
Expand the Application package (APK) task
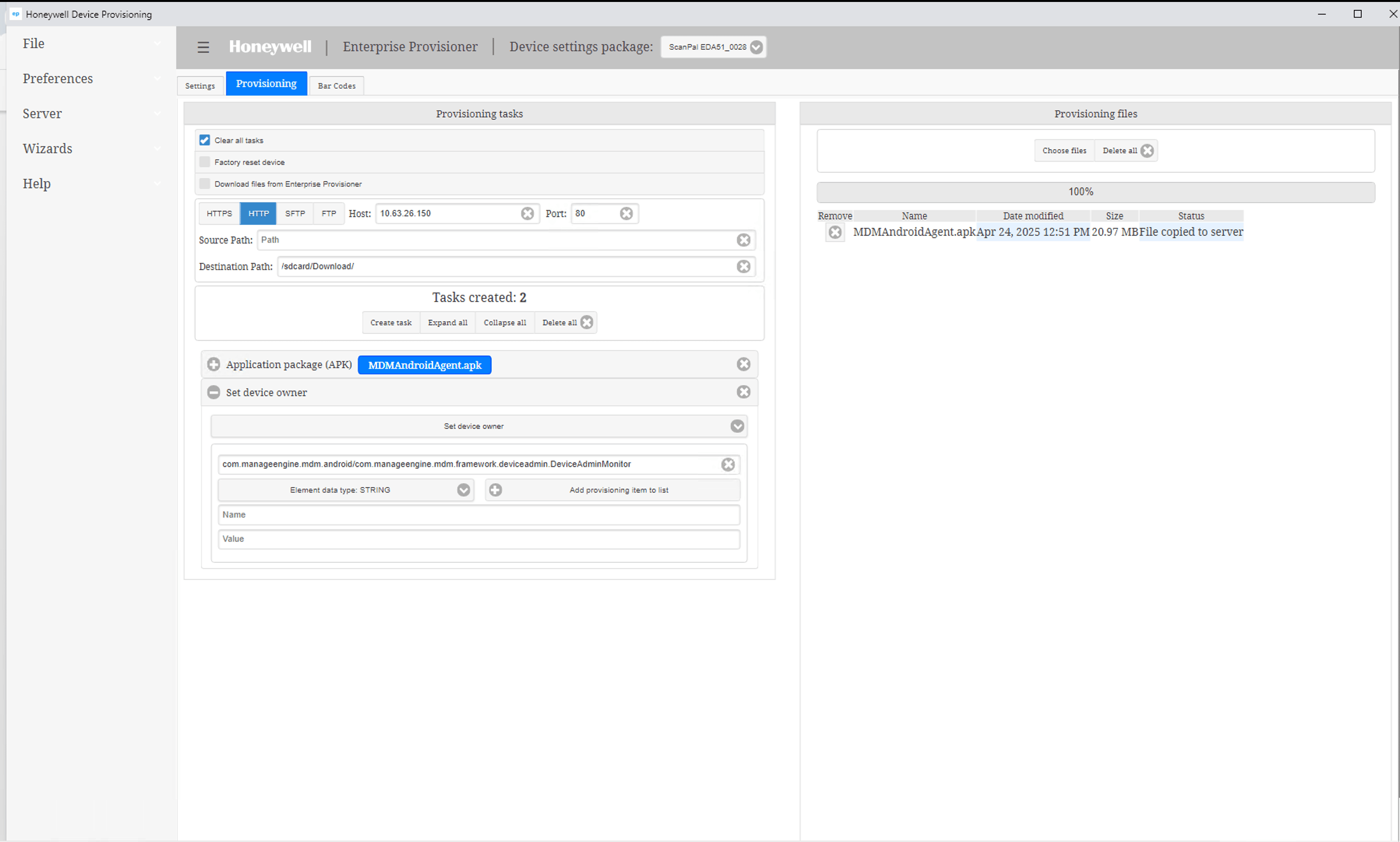[x=213, y=364]
